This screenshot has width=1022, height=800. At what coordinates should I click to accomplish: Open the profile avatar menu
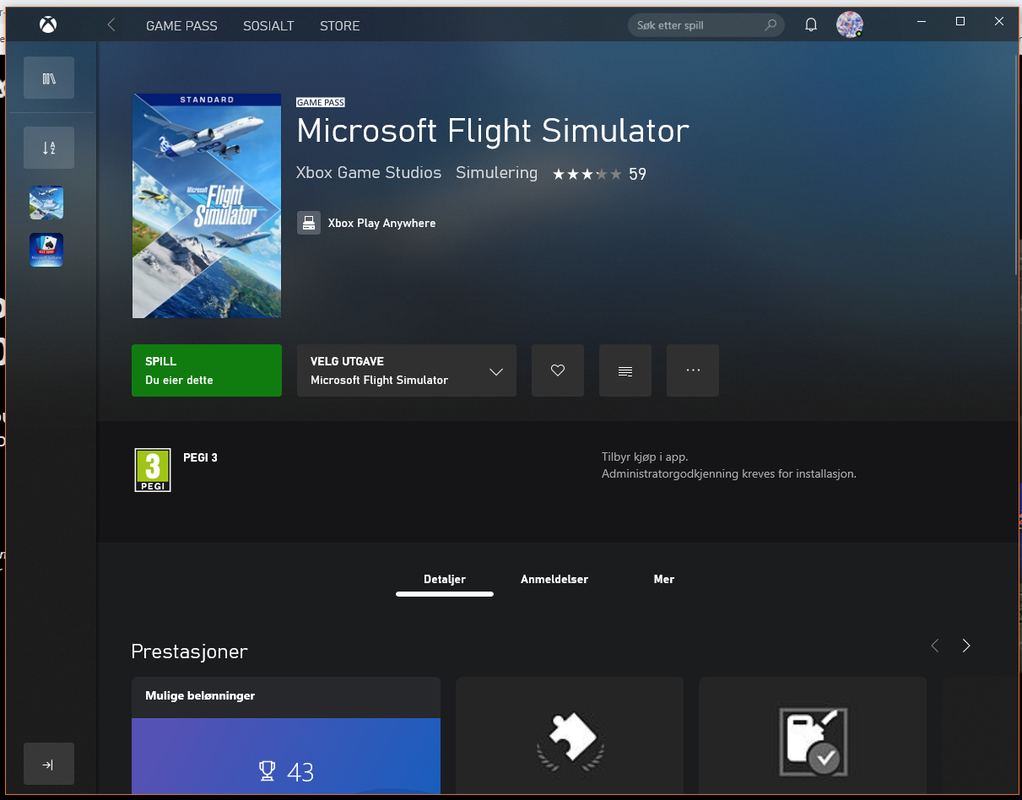tap(849, 25)
